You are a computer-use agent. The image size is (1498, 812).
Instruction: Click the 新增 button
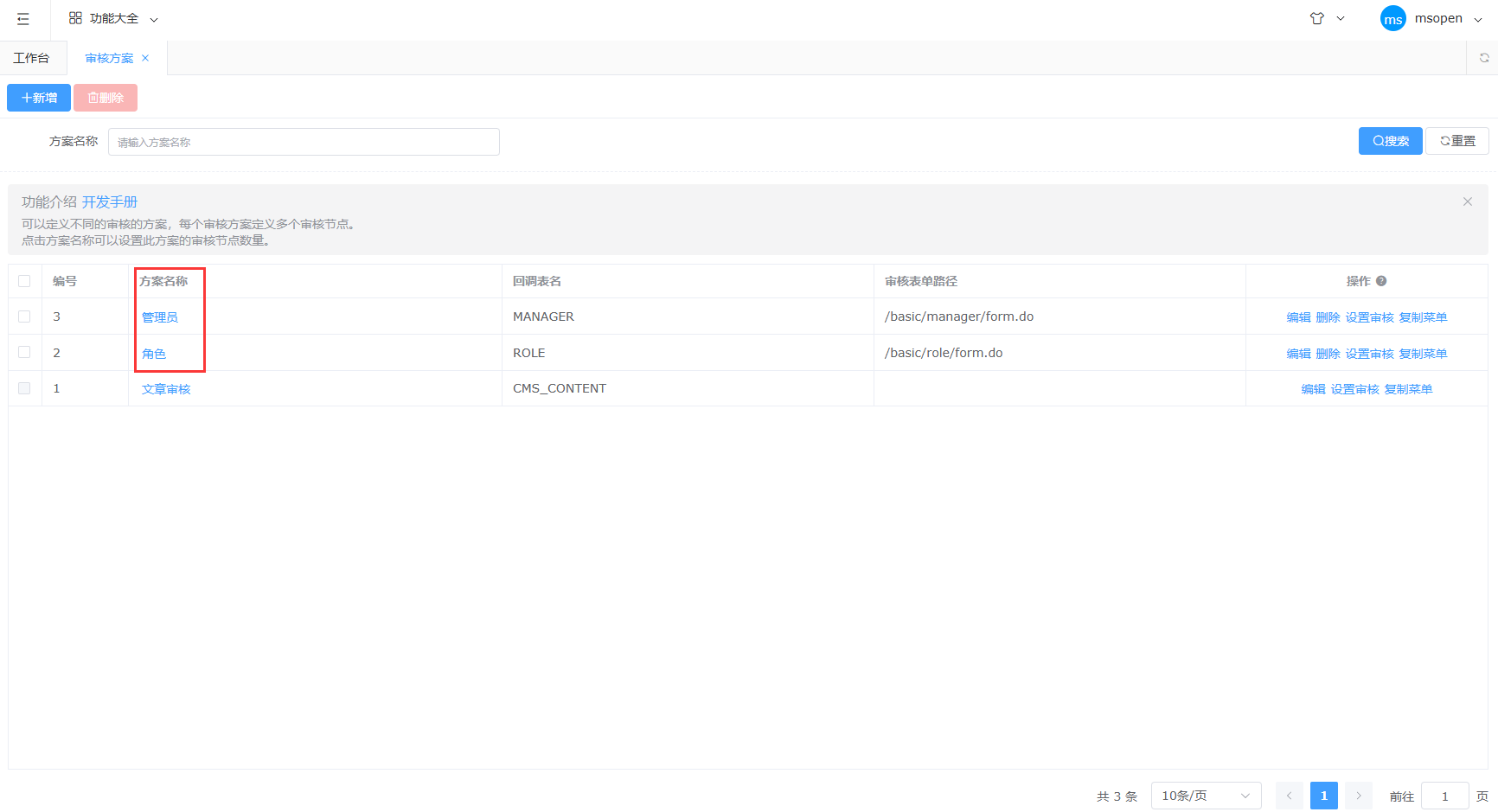(x=39, y=98)
